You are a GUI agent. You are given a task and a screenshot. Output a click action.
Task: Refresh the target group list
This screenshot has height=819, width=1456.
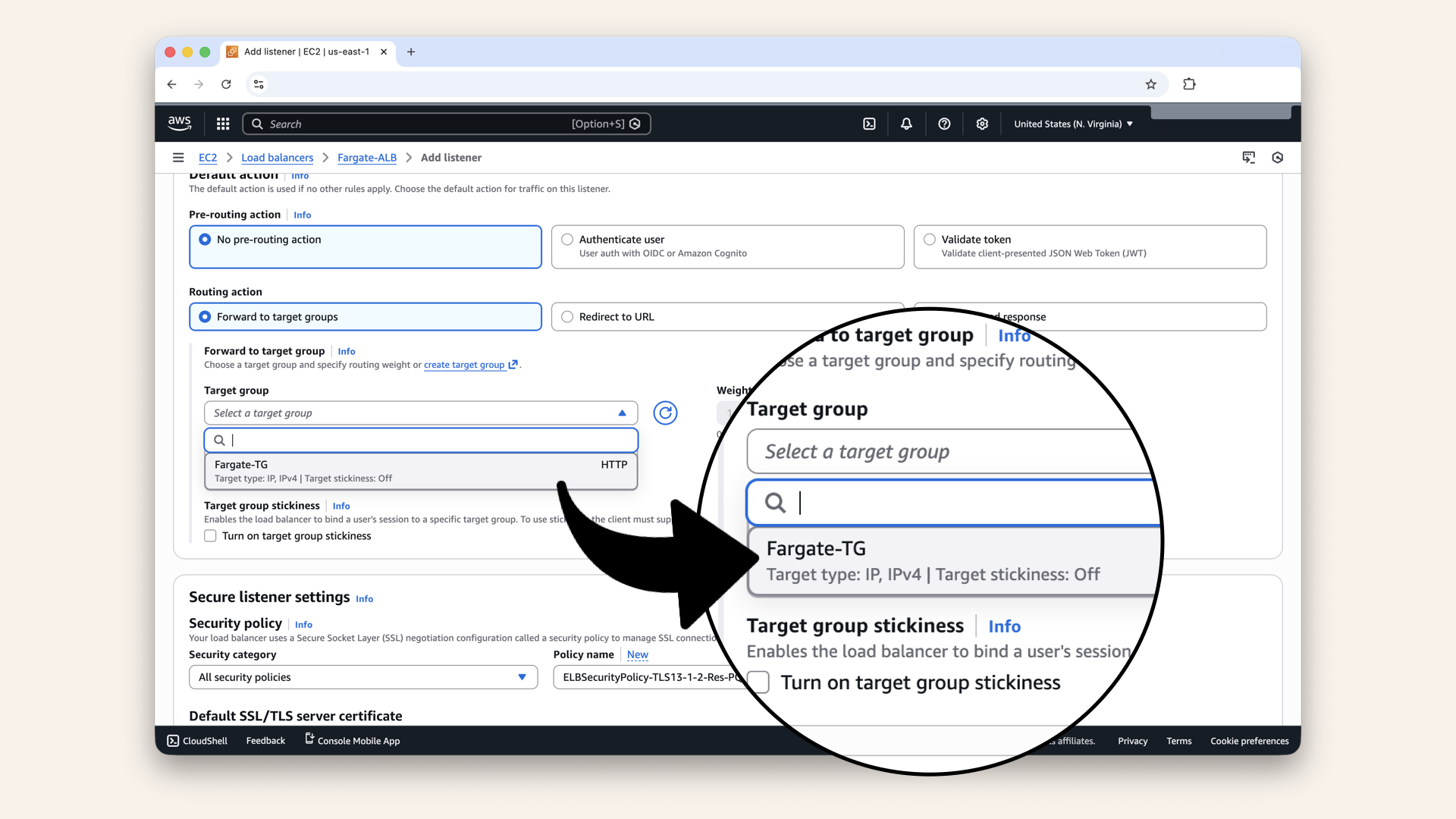[x=665, y=413]
